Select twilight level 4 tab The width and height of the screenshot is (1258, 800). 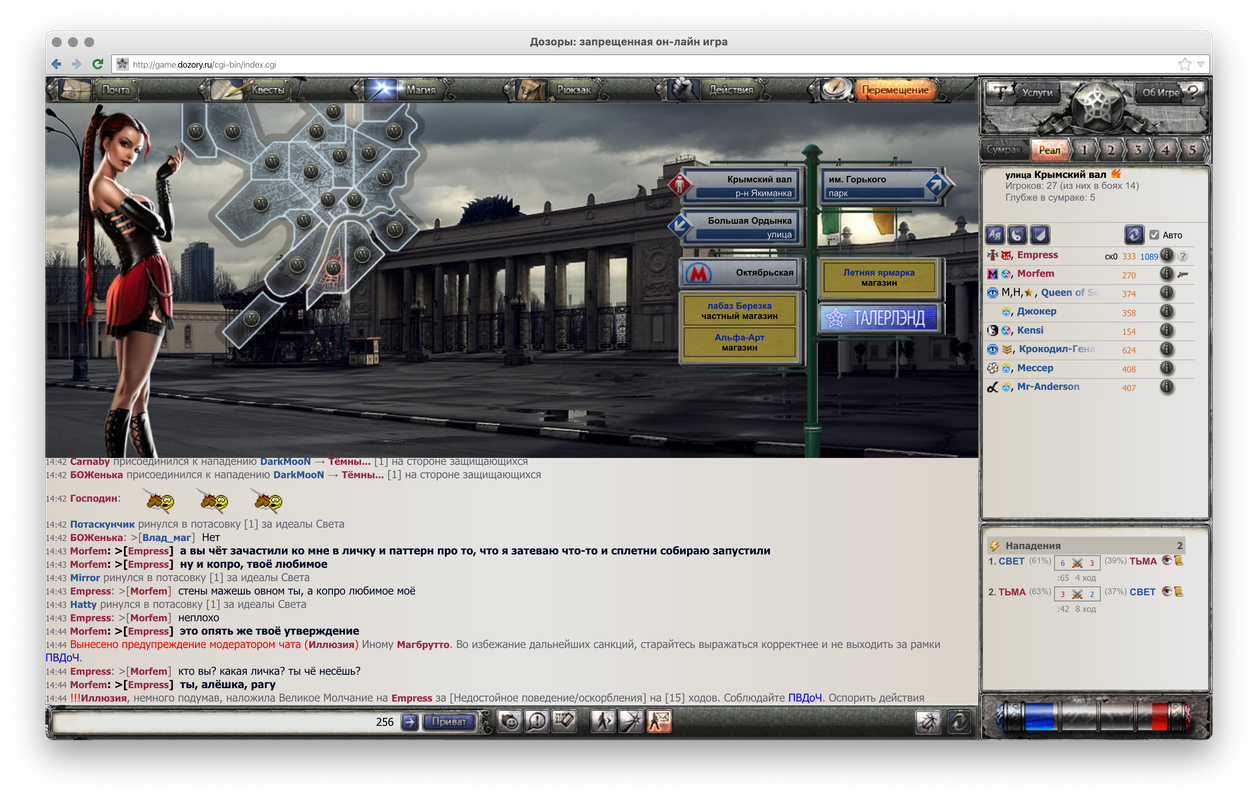pyautogui.click(x=1164, y=150)
